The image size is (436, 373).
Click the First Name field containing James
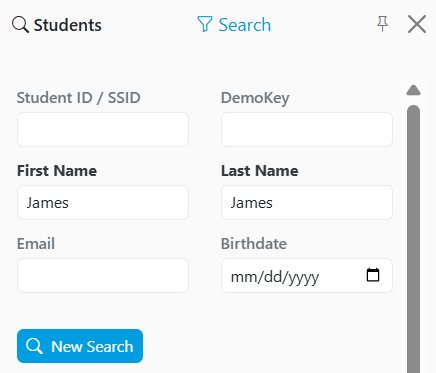[x=103, y=202]
